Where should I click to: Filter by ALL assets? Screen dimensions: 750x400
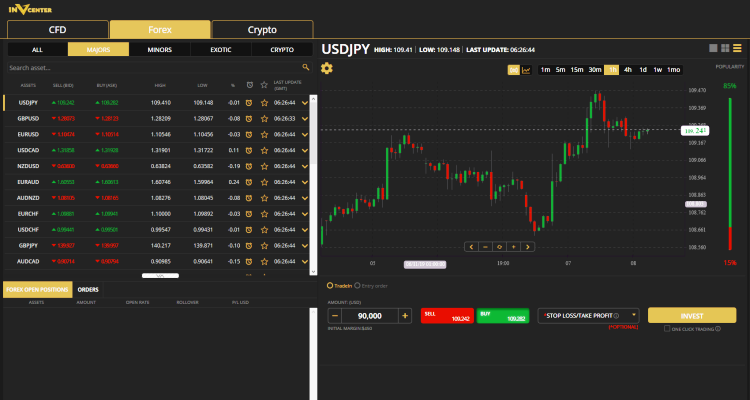pos(37,49)
